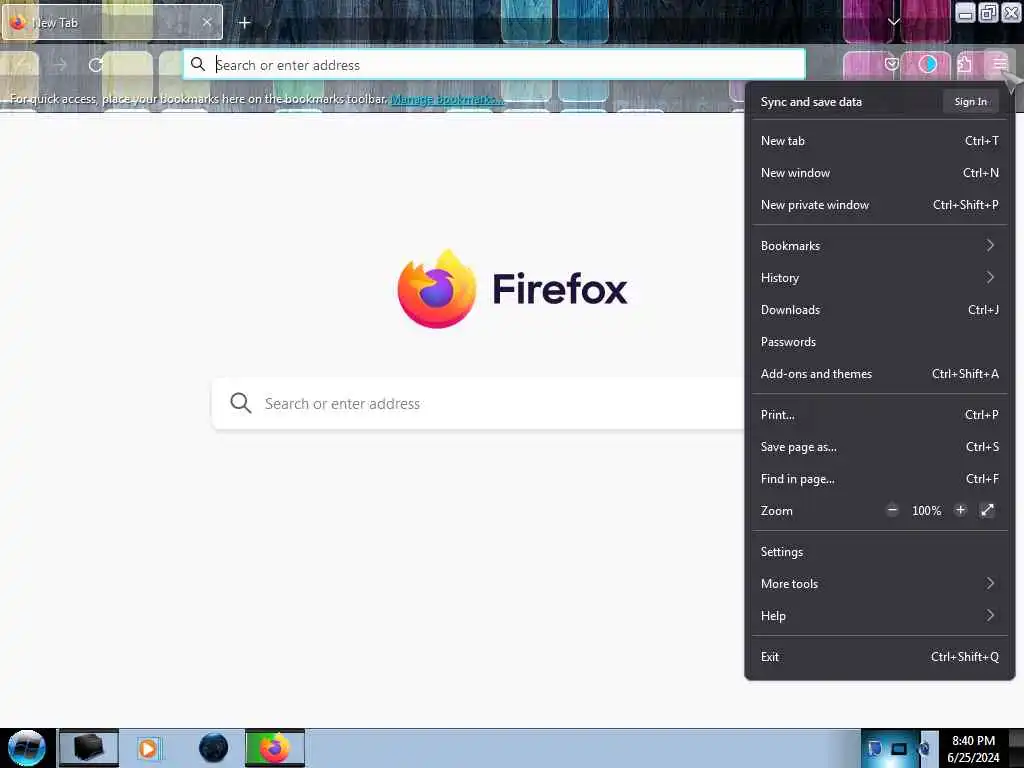The image size is (1024, 768).
Task: Open a new tab with plus icon
Action: pos(244,23)
